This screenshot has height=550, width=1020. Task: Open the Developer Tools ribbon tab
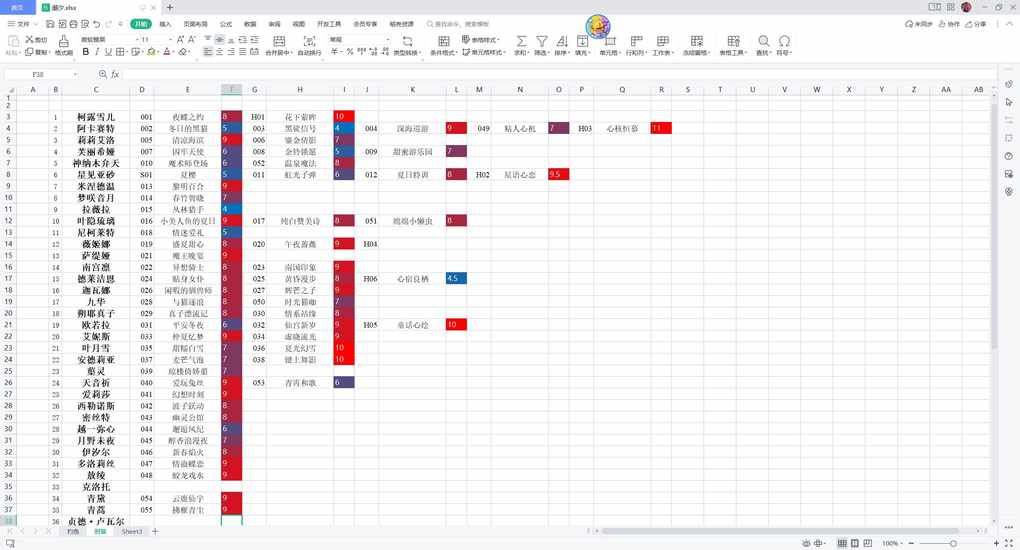(329, 24)
